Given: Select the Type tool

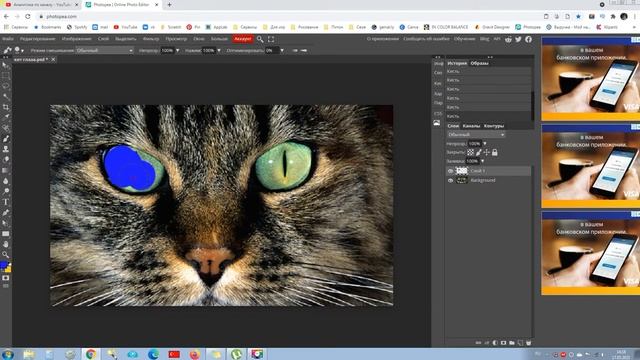Looking at the screenshot, I should pos(5,202).
